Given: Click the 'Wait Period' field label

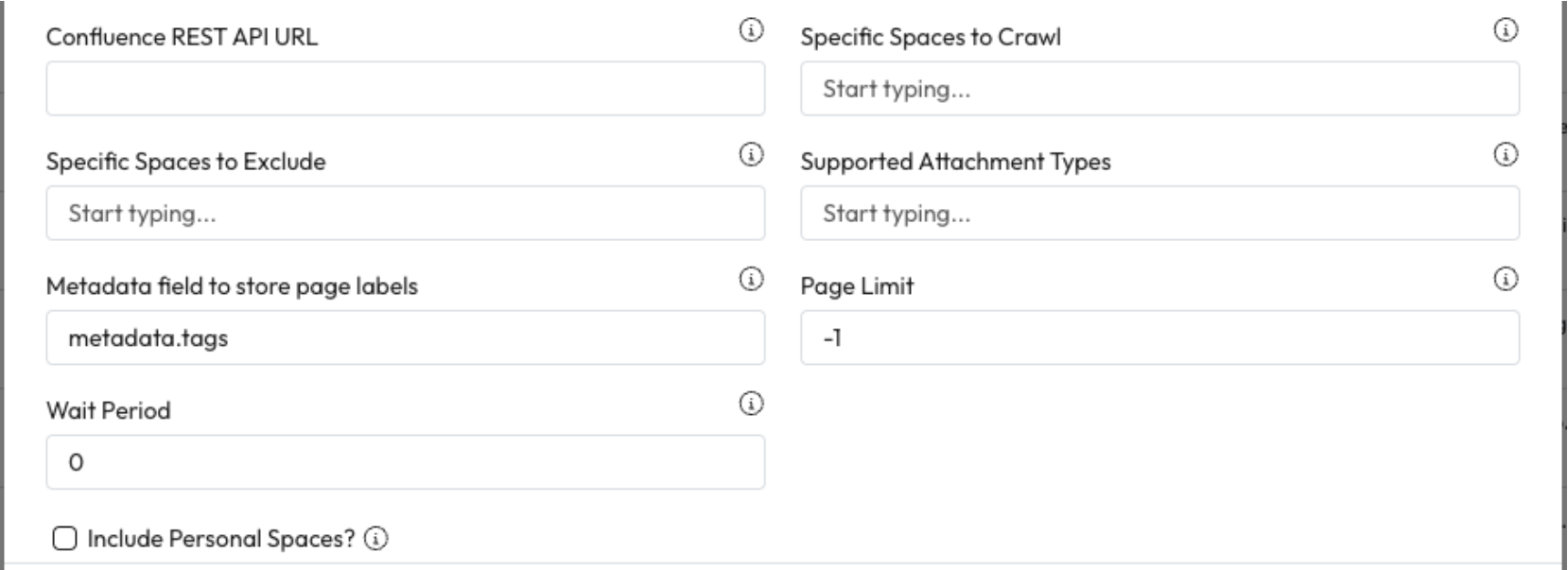Looking at the screenshot, I should pos(109,411).
